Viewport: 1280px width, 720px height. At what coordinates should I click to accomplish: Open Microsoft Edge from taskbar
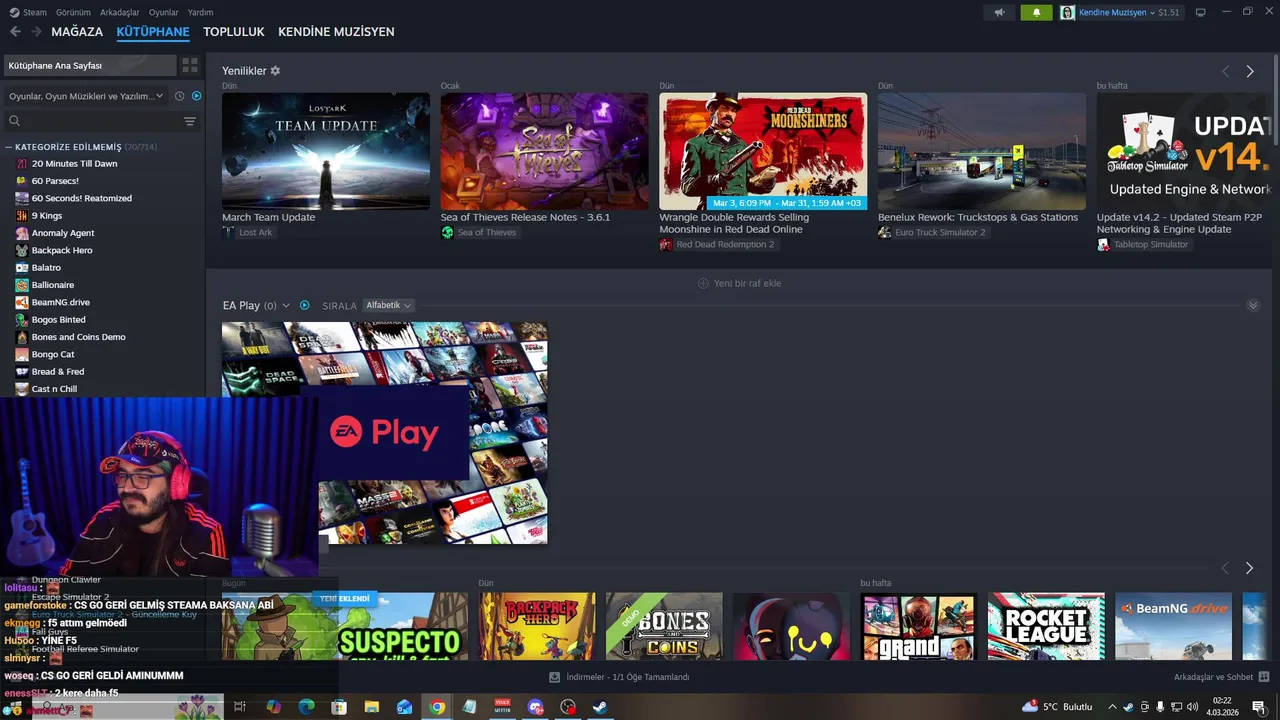(x=307, y=707)
